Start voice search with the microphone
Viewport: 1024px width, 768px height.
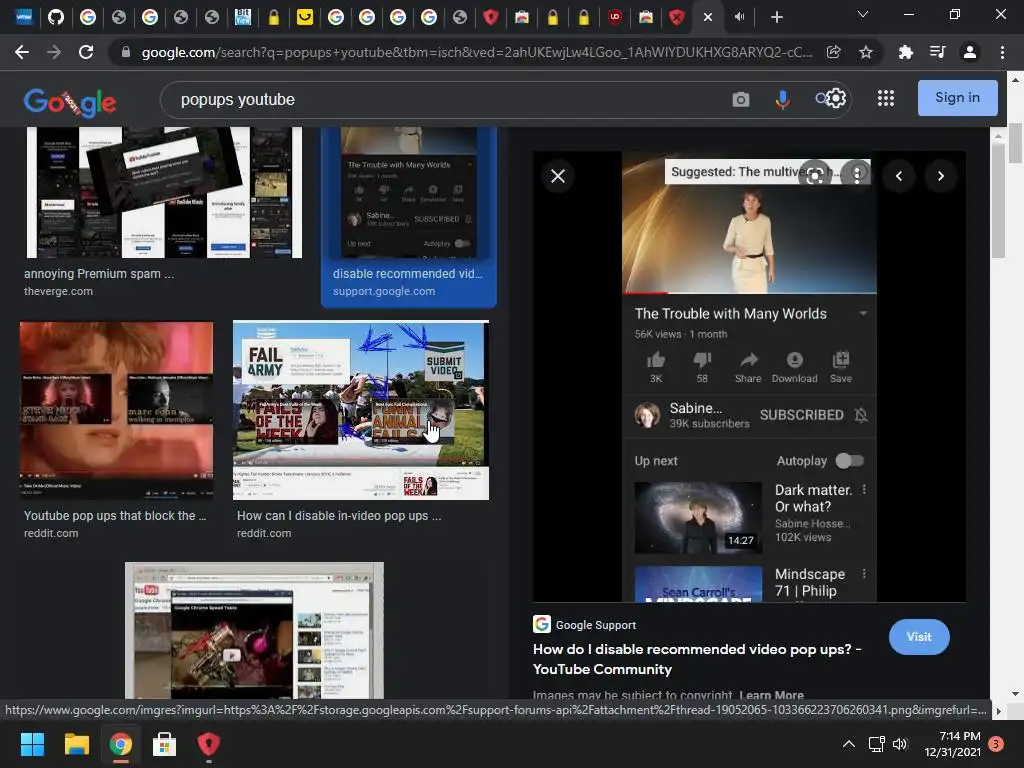782,99
